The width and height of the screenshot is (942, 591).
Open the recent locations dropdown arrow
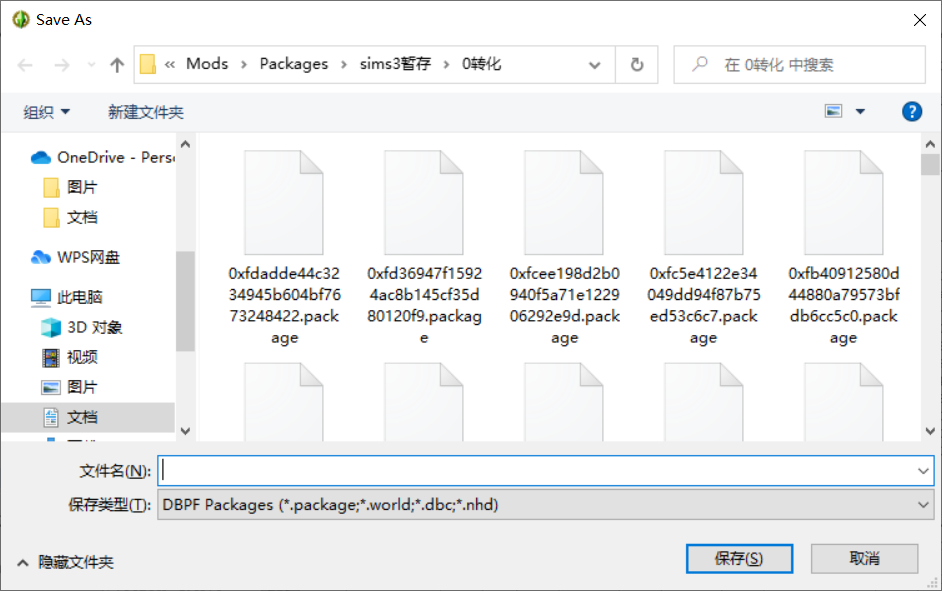pyautogui.click(x=91, y=65)
